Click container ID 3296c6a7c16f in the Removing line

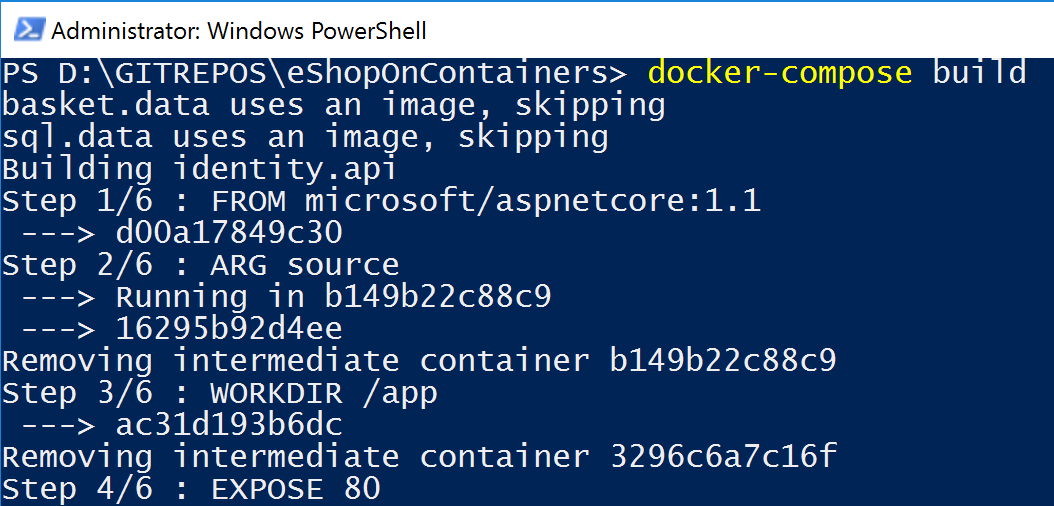(722, 457)
